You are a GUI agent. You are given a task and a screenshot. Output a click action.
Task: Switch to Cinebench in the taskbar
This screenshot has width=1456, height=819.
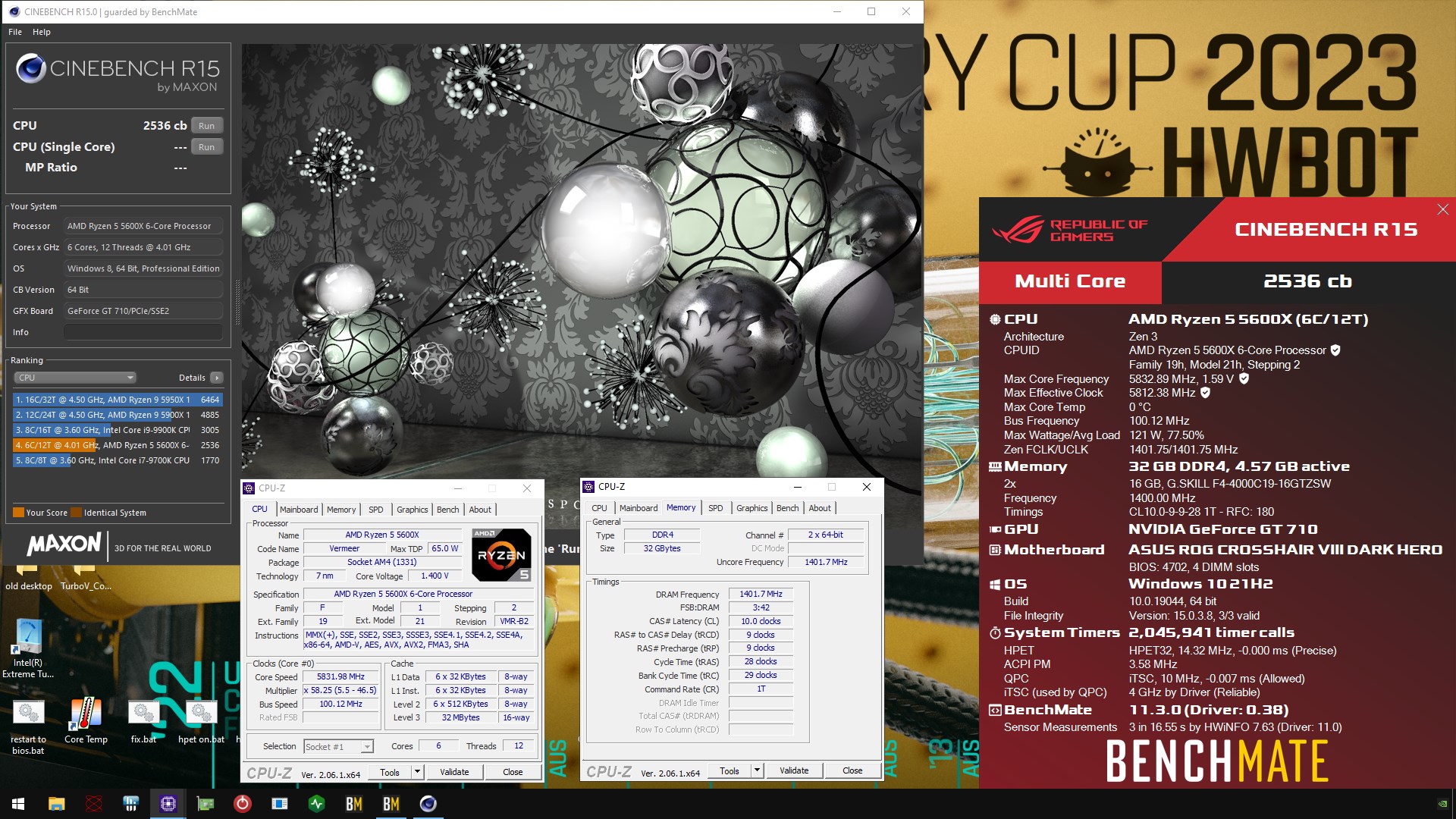tap(428, 804)
